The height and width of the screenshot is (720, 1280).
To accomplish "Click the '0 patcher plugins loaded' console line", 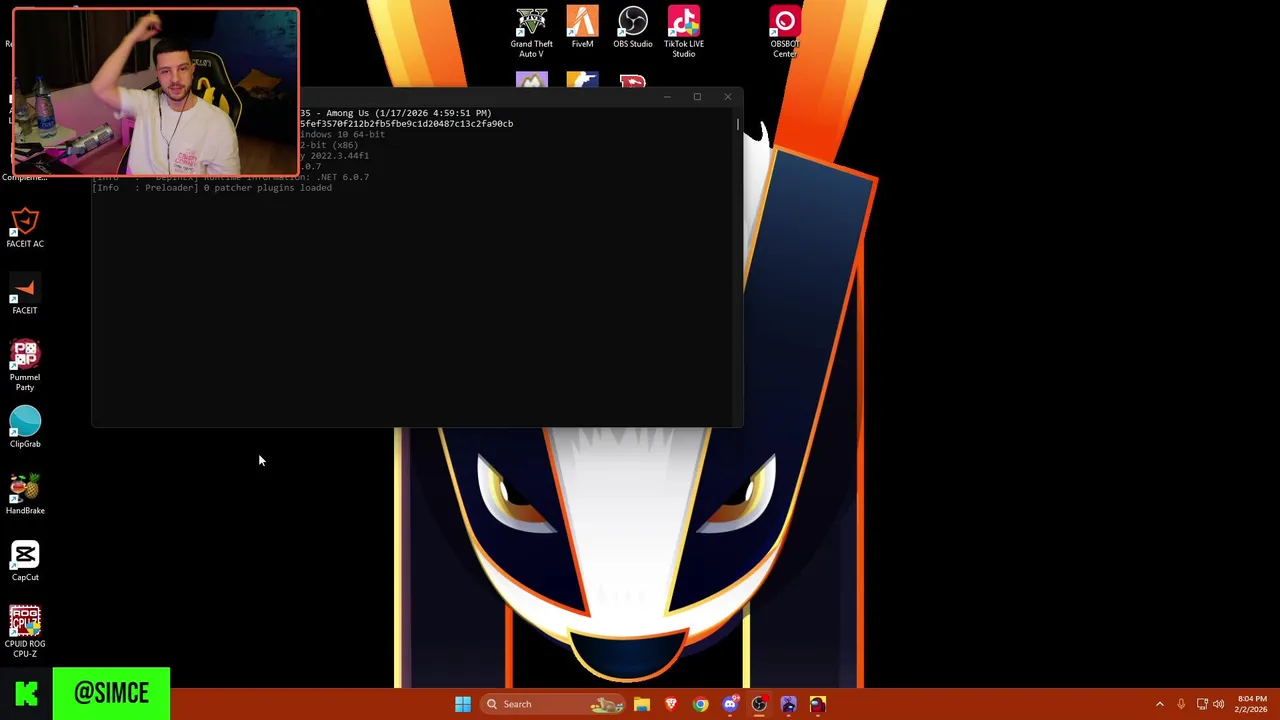I will [x=212, y=188].
